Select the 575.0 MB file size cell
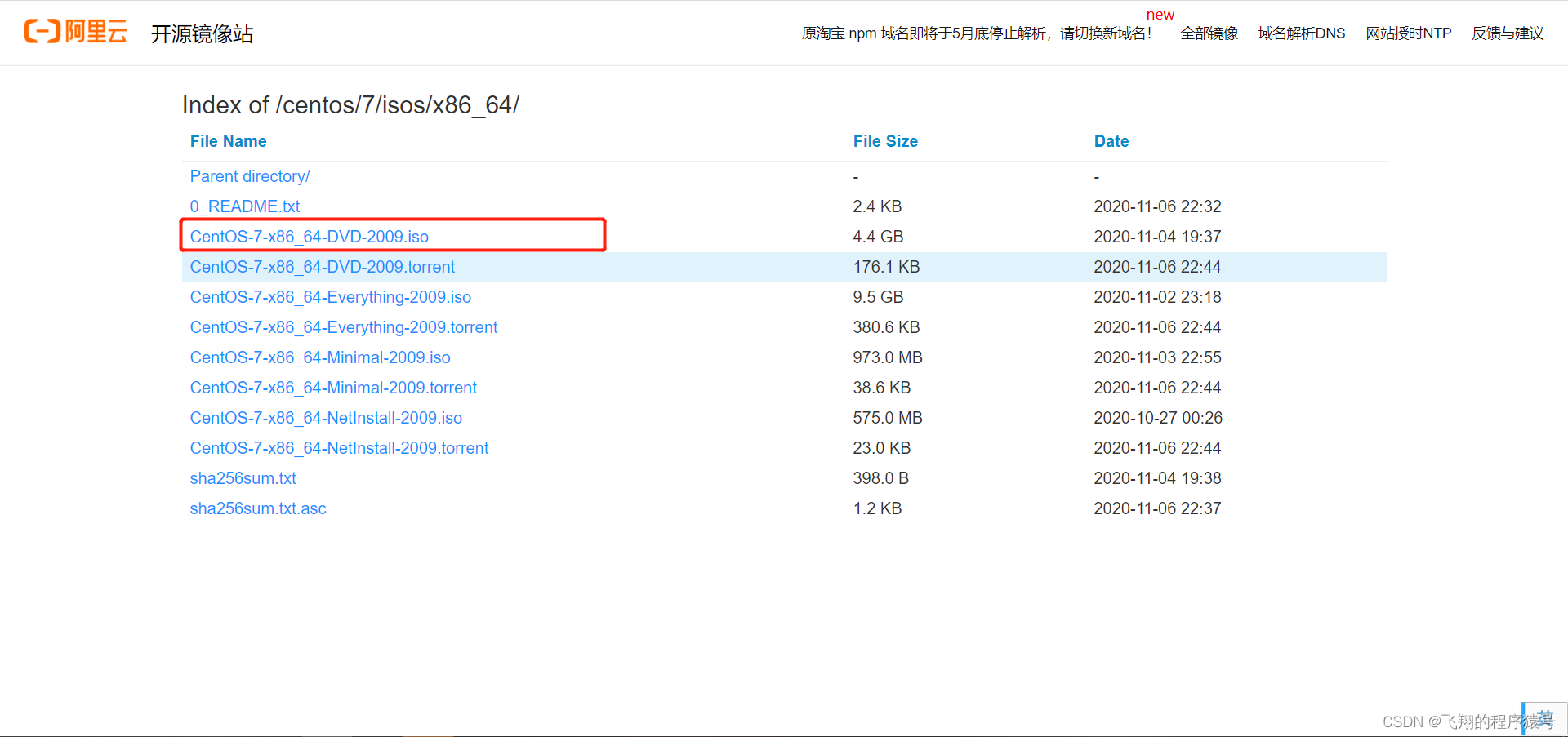Image resolution: width=1568 pixels, height=737 pixels. click(888, 418)
